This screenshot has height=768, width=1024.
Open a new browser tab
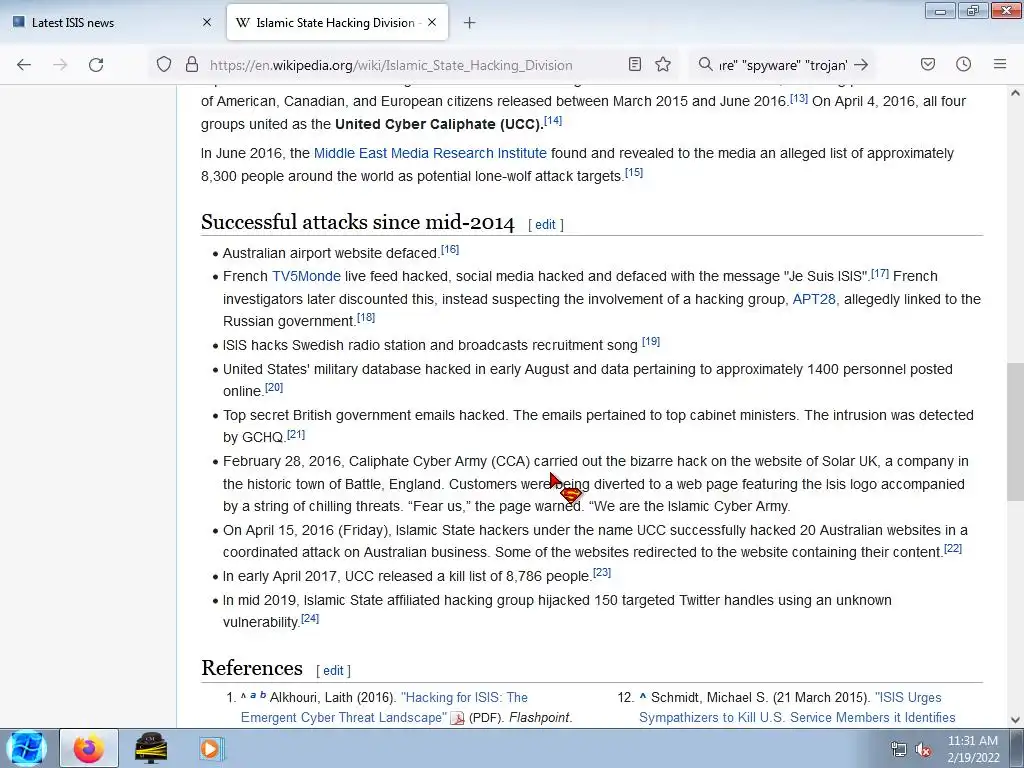469,23
